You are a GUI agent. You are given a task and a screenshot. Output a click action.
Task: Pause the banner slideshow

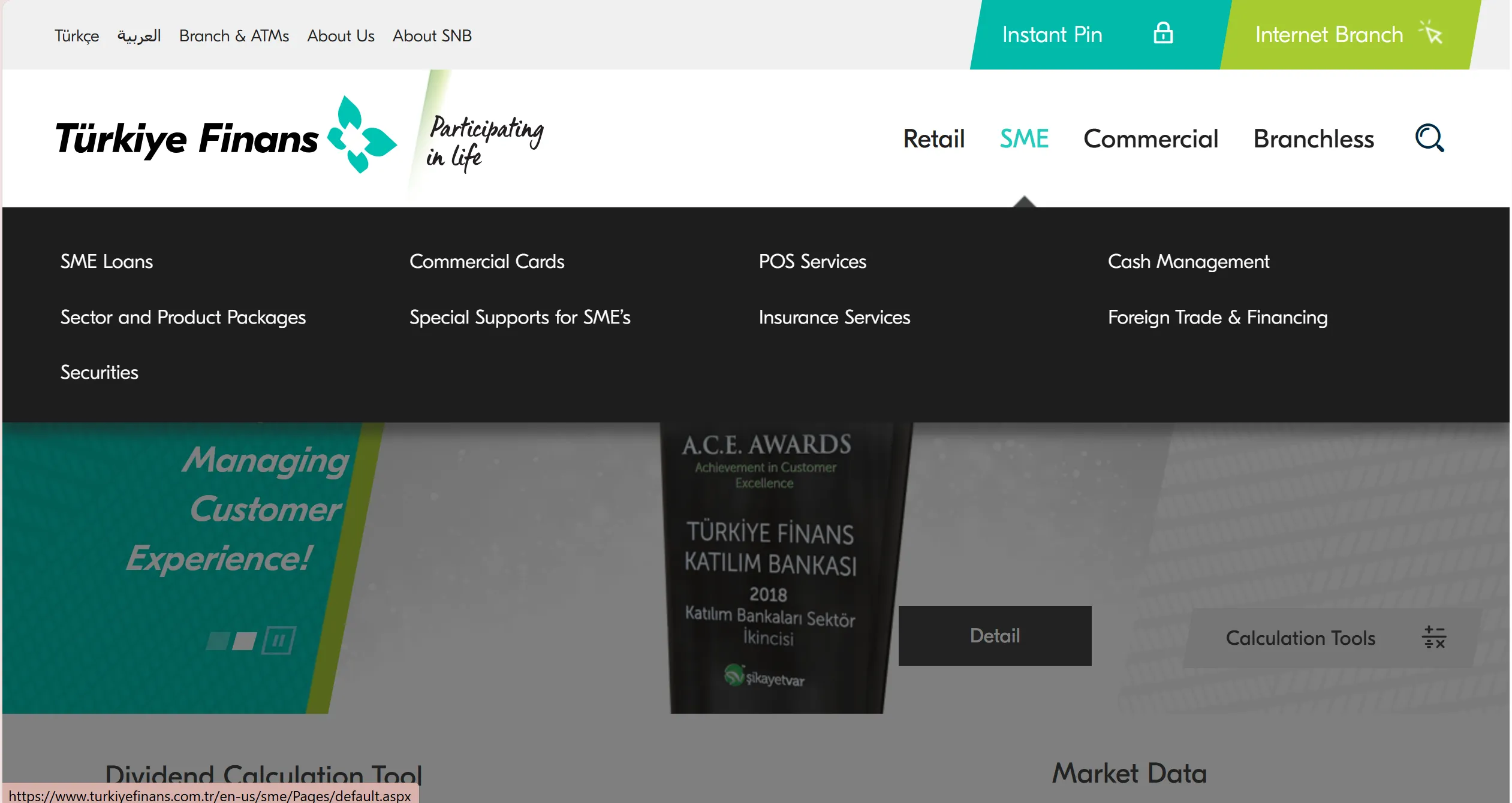coord(279,641)
